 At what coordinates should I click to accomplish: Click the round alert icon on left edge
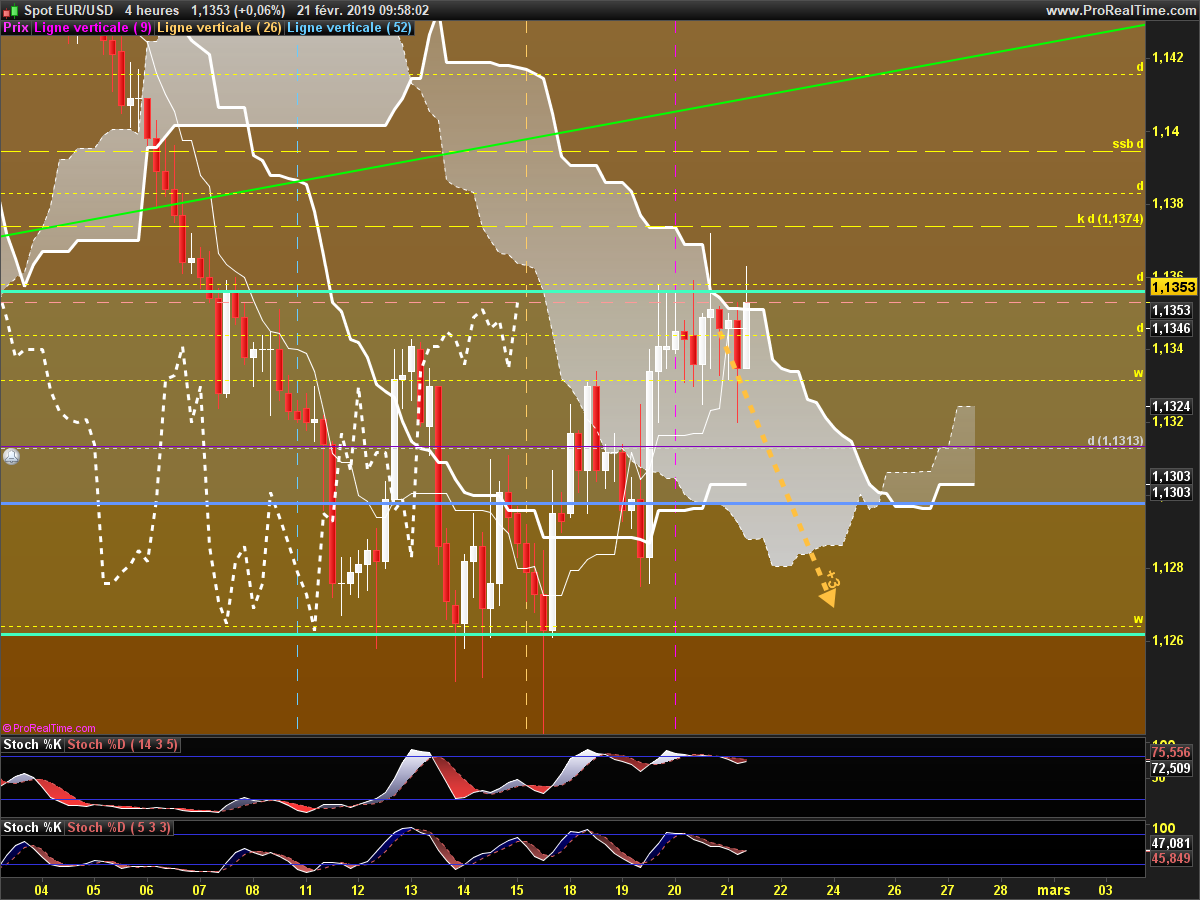(x=11, y=456)
